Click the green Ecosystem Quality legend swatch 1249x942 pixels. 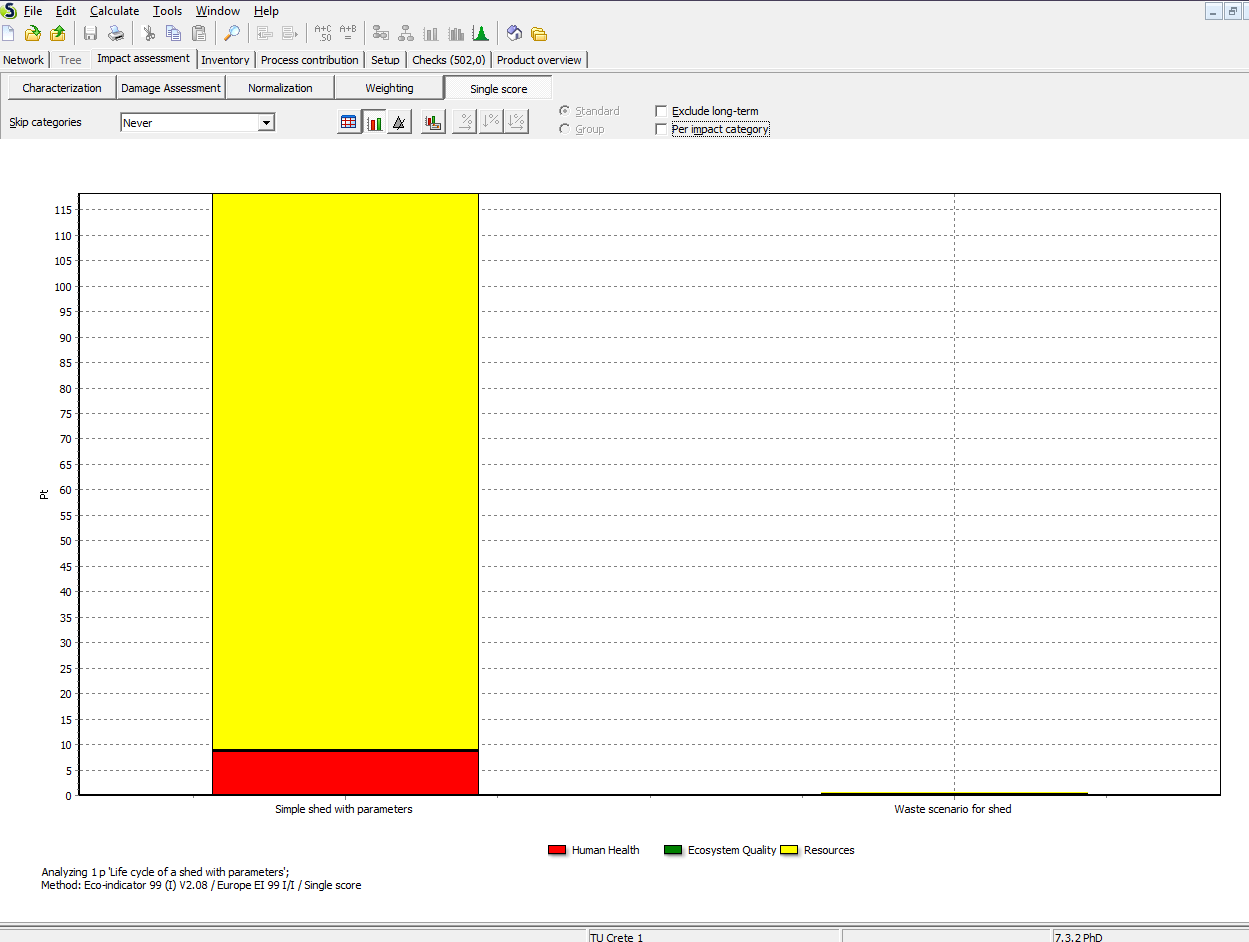pyautogui.click(x=673, y=850)
